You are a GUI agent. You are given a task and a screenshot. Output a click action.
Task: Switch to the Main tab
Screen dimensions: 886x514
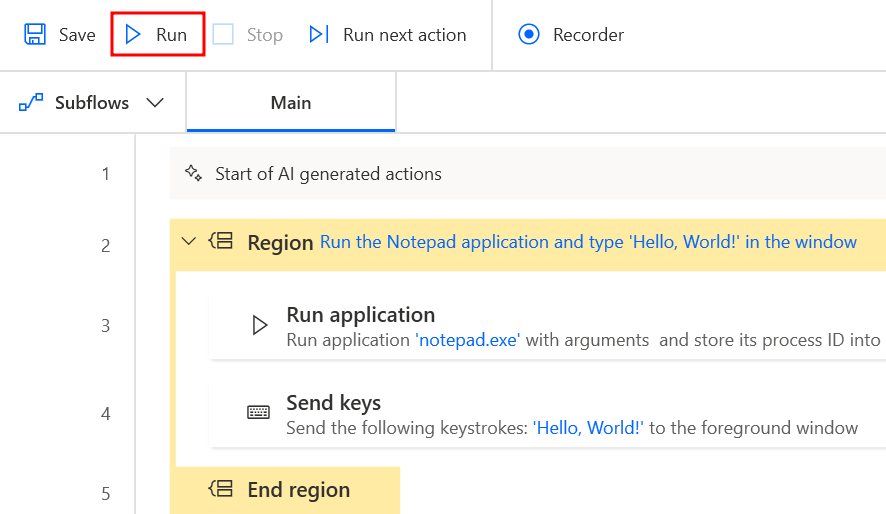click(x=291, y=103)
